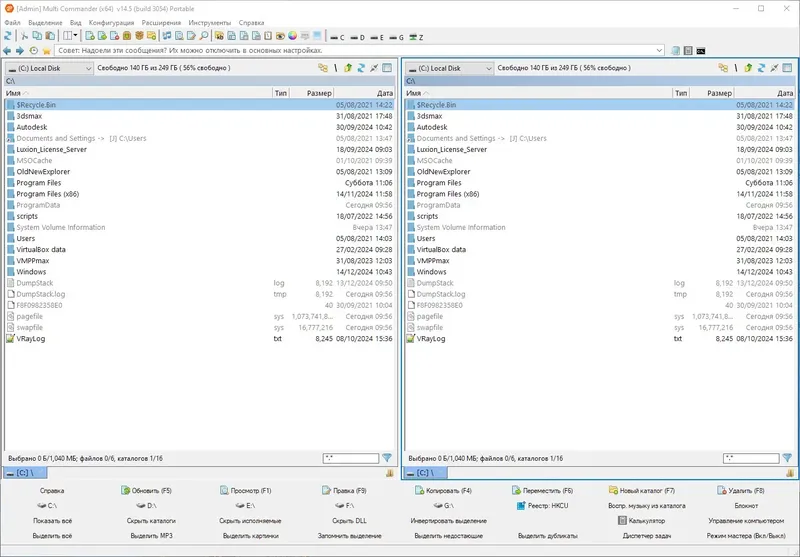Viewport: 800px width, 557px height.
Task: Expand the command line tip dropdown
Action: tap(659, 50)
